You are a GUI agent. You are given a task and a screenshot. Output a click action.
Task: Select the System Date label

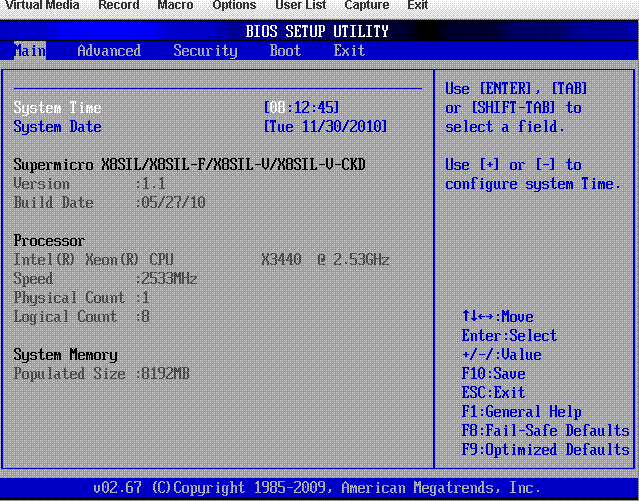tap(57, 127)
